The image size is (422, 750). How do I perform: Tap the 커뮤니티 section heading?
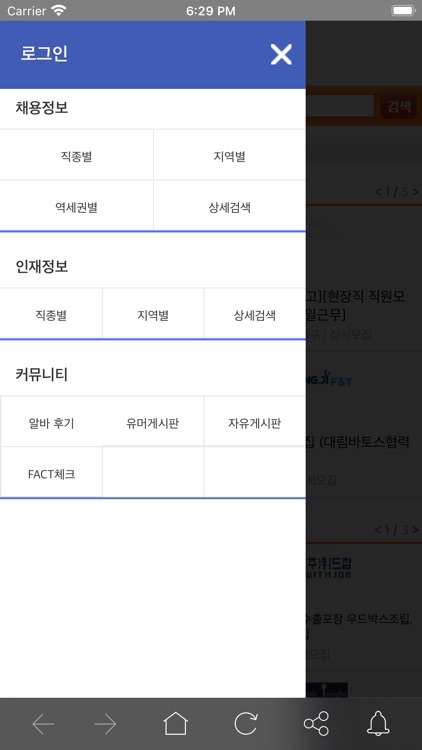click(42, 375)
